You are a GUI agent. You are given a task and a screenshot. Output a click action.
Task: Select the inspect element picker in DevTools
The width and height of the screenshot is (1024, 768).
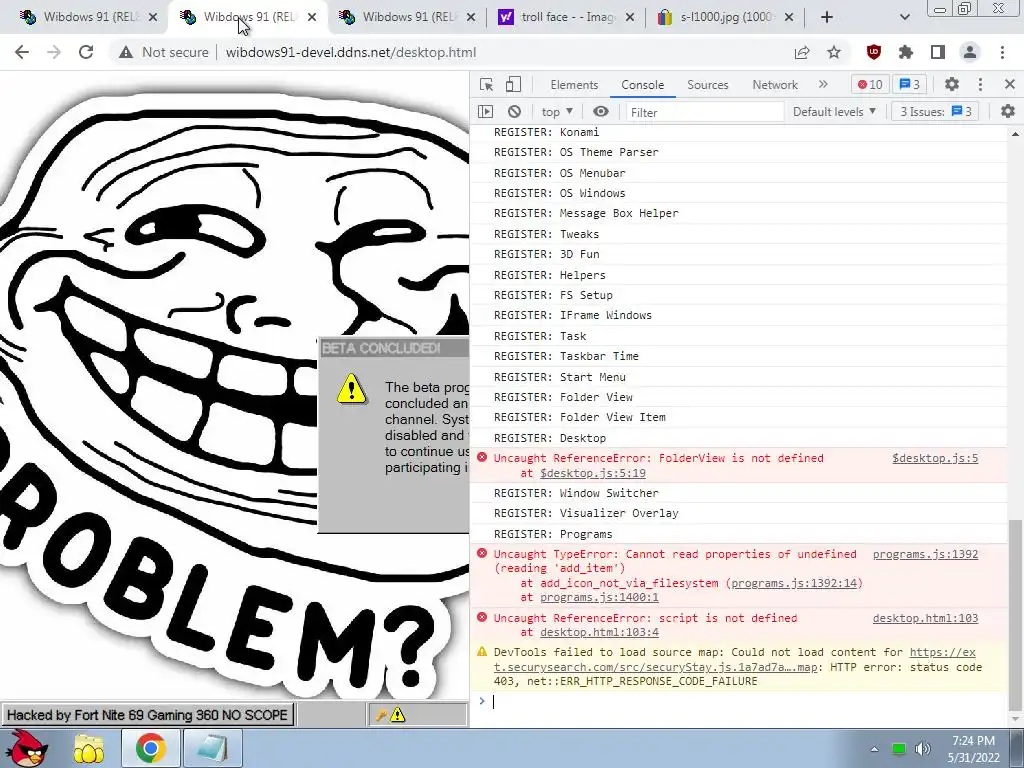coord(486,84)
